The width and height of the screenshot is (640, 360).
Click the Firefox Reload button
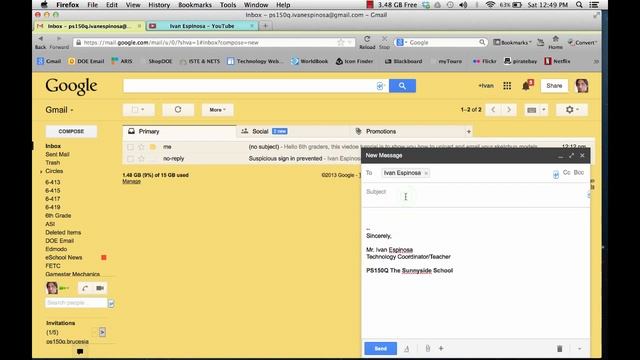pos(367,42)
